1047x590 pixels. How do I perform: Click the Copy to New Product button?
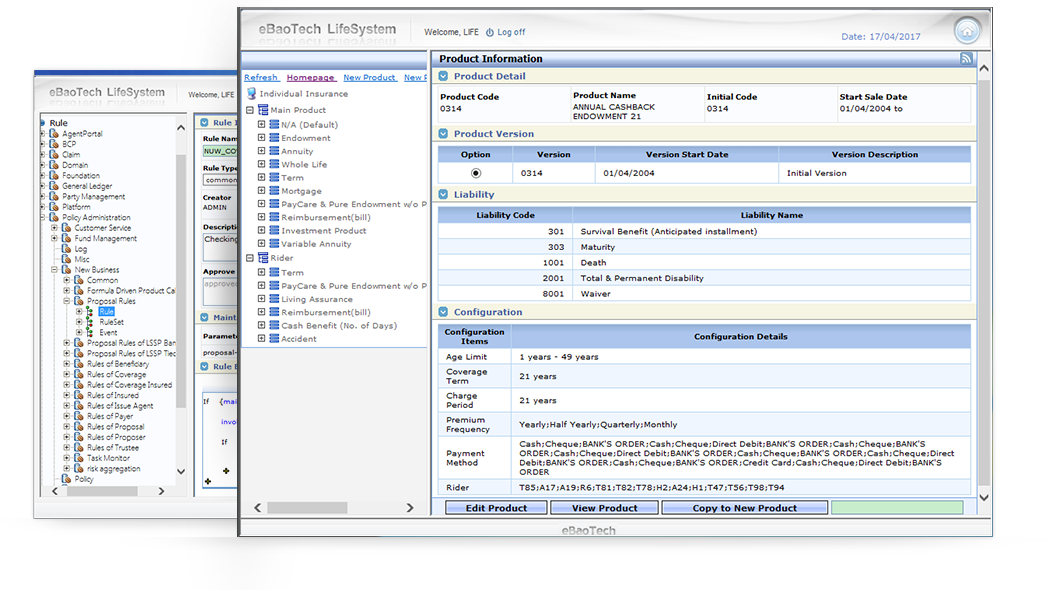tap(745, 508)
